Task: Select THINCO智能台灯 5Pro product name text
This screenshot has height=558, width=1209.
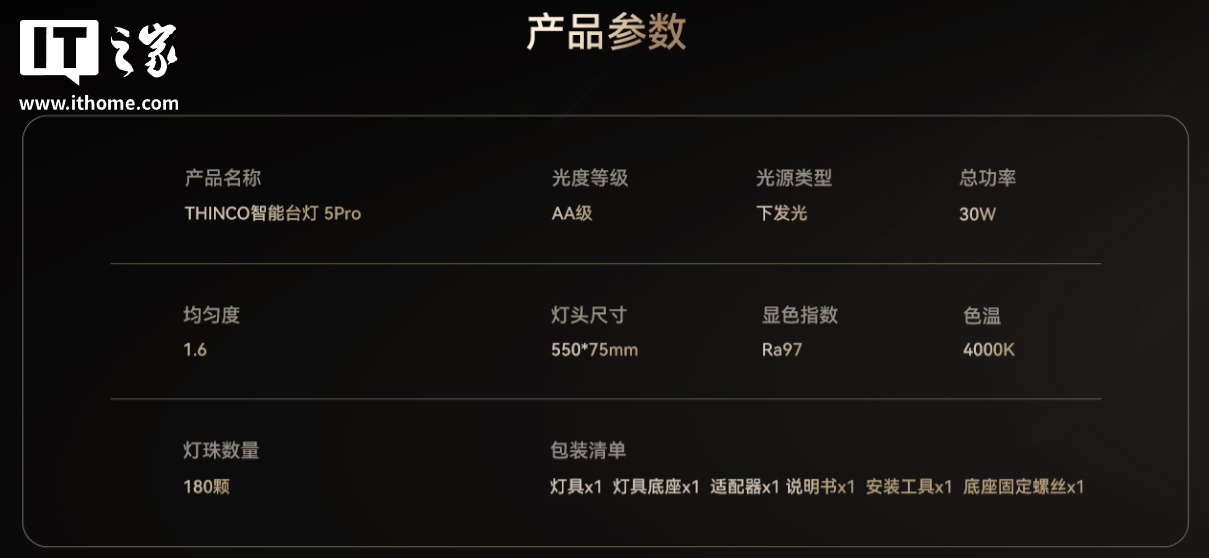Action: (272, 213)
